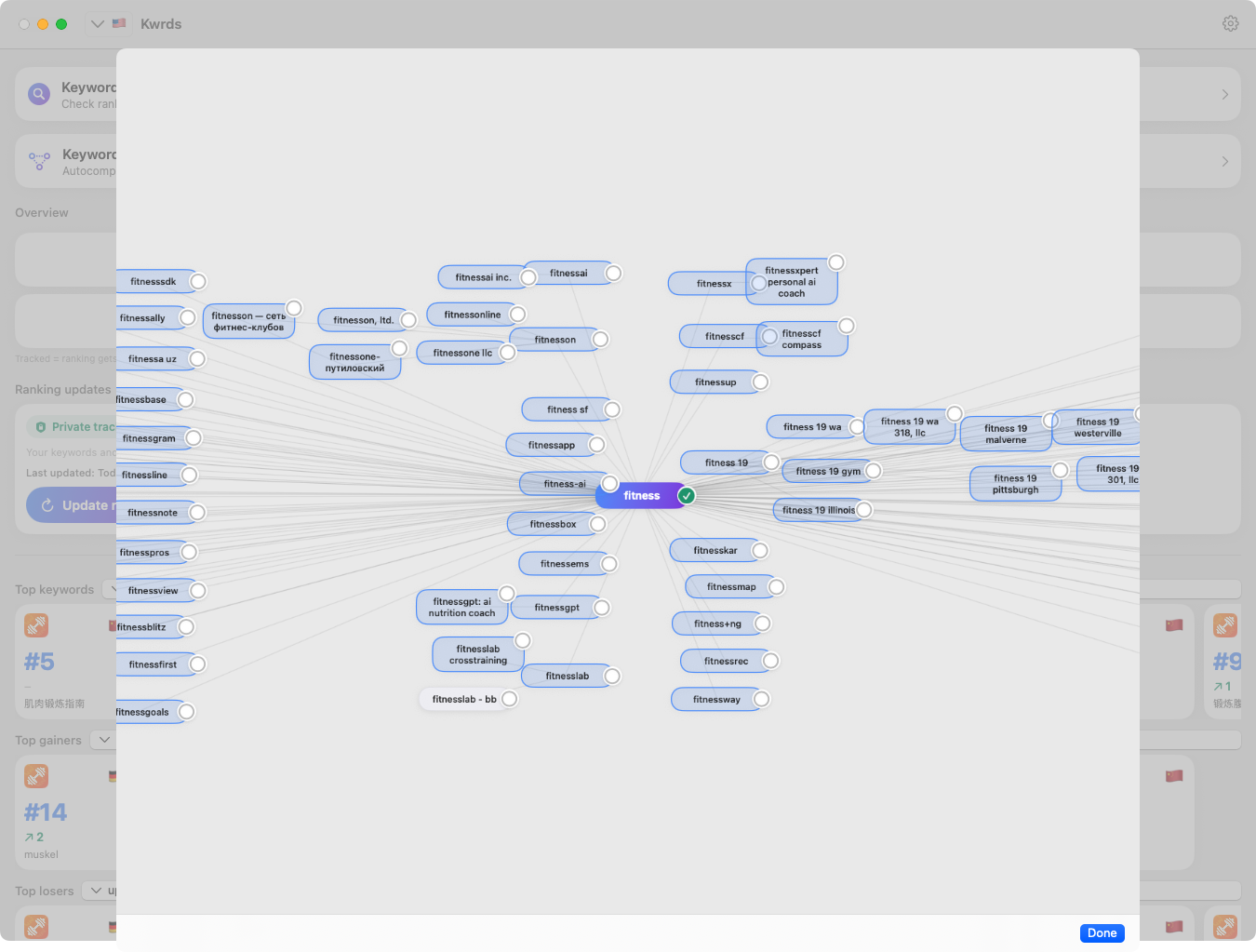Toggle the circle beside fitnessai
This screenshot has height=952, width=1256.
click(x=614, y=274)
